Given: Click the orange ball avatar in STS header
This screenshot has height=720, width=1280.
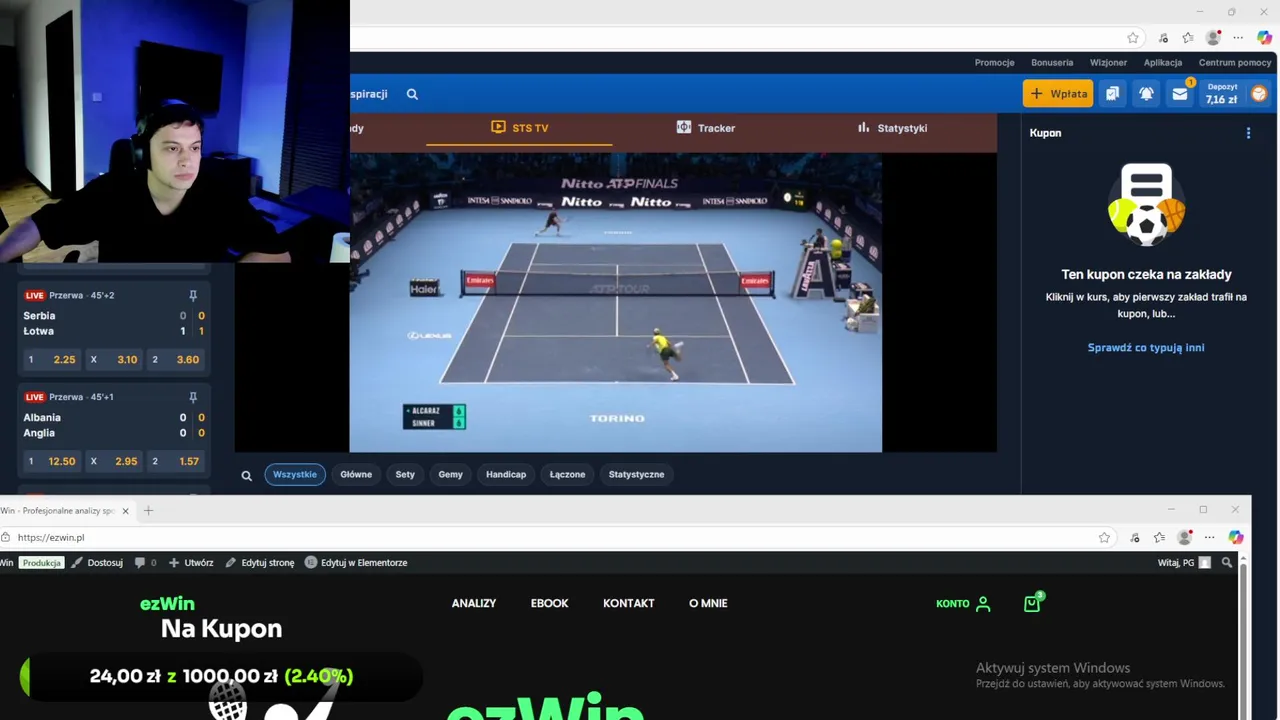Looking at the screenshot, I should click(1259, 94).
